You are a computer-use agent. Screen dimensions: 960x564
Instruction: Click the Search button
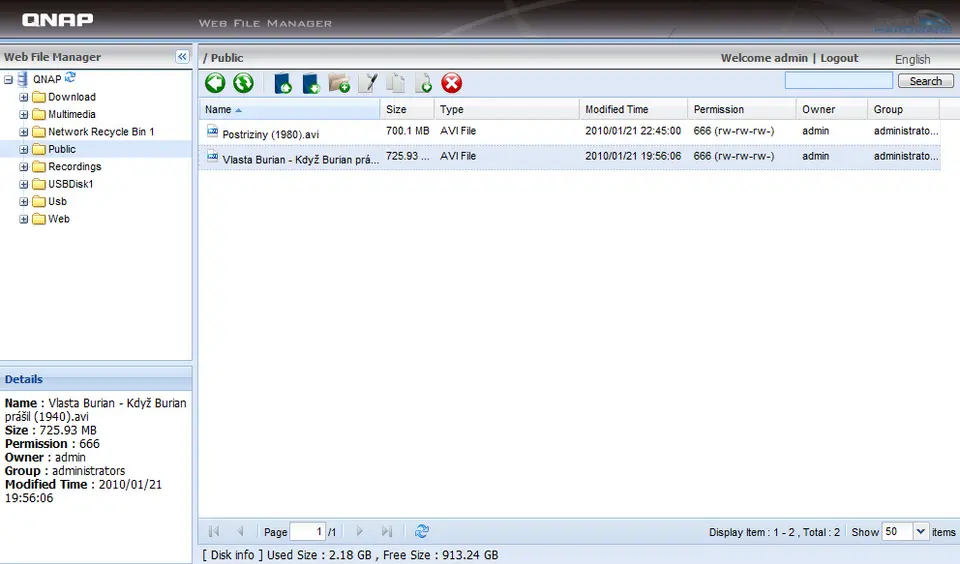pos(925,81)
